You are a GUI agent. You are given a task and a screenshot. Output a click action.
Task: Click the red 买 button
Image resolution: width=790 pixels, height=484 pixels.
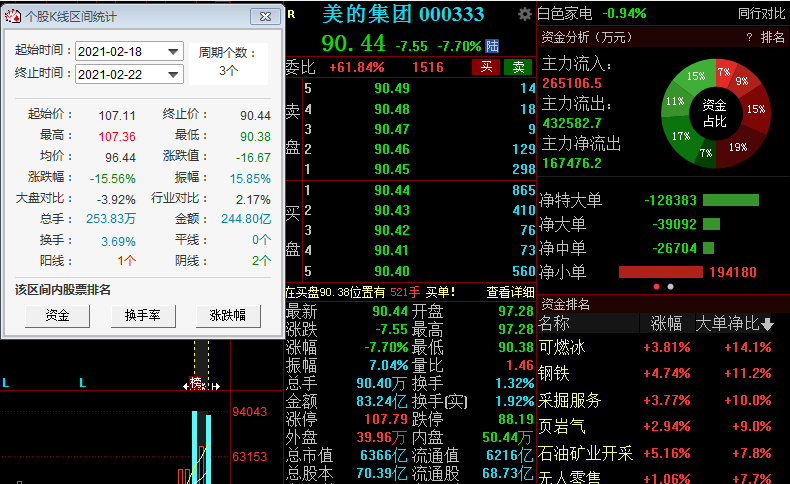point(486,67)
